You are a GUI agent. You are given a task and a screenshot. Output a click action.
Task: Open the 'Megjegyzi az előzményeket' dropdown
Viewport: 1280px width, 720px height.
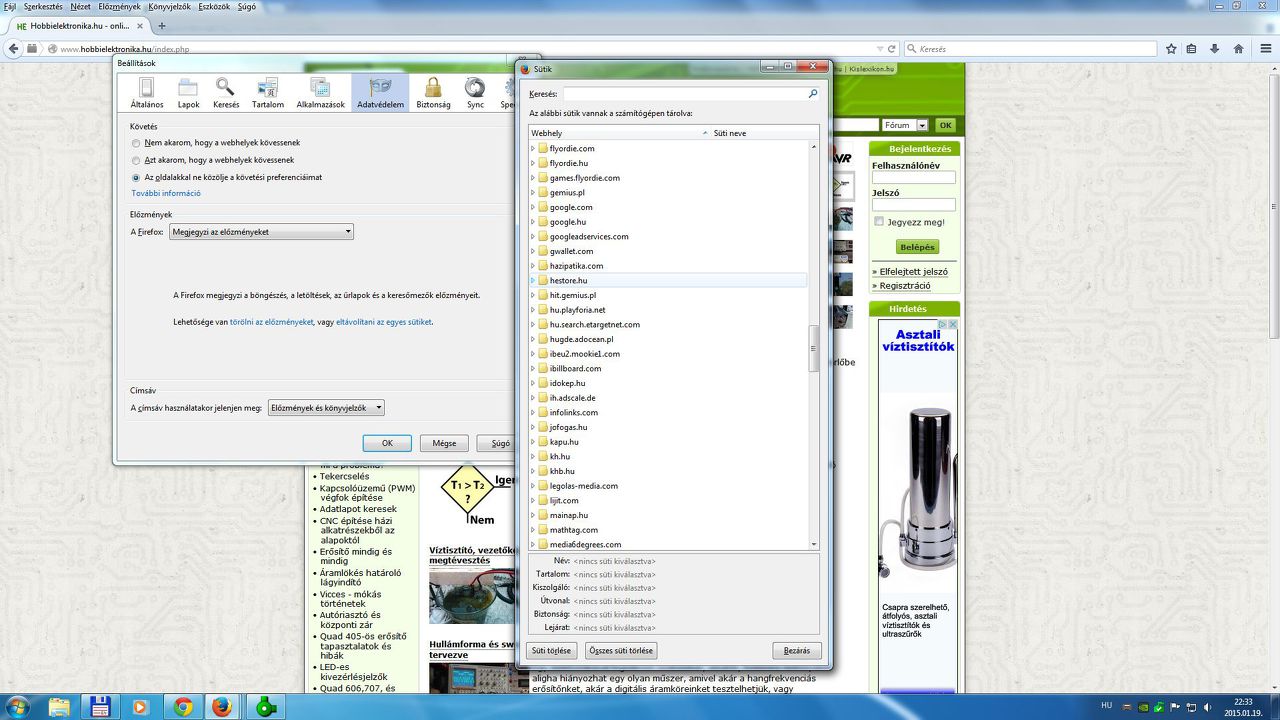261,232
